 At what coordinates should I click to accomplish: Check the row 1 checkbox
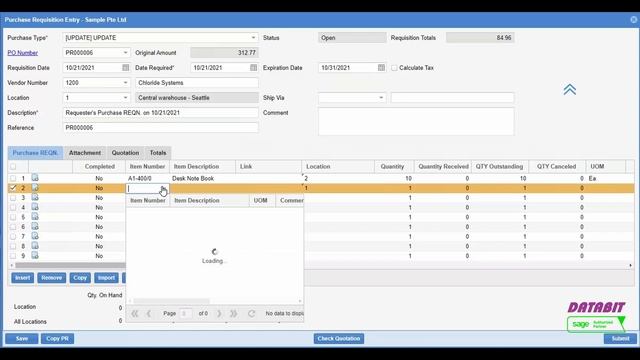click(13, 178)
